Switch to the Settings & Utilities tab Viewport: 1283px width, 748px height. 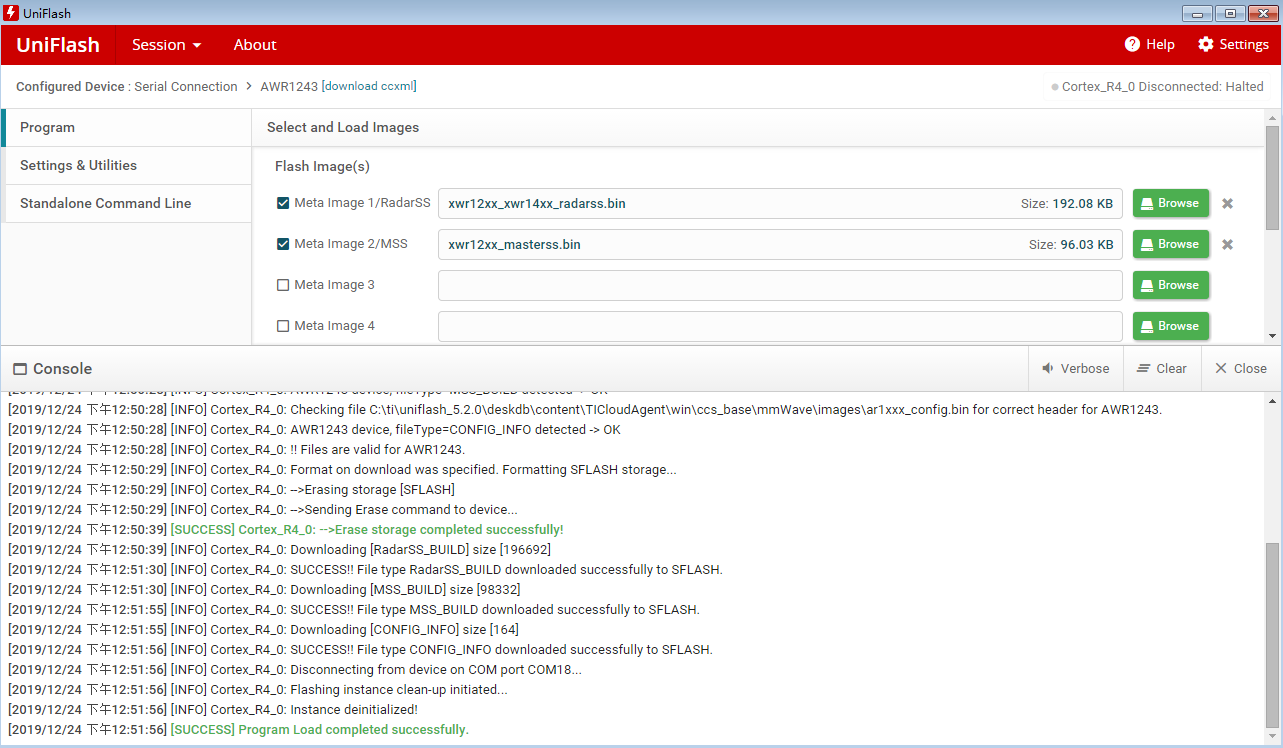click(x=127, y=166)
